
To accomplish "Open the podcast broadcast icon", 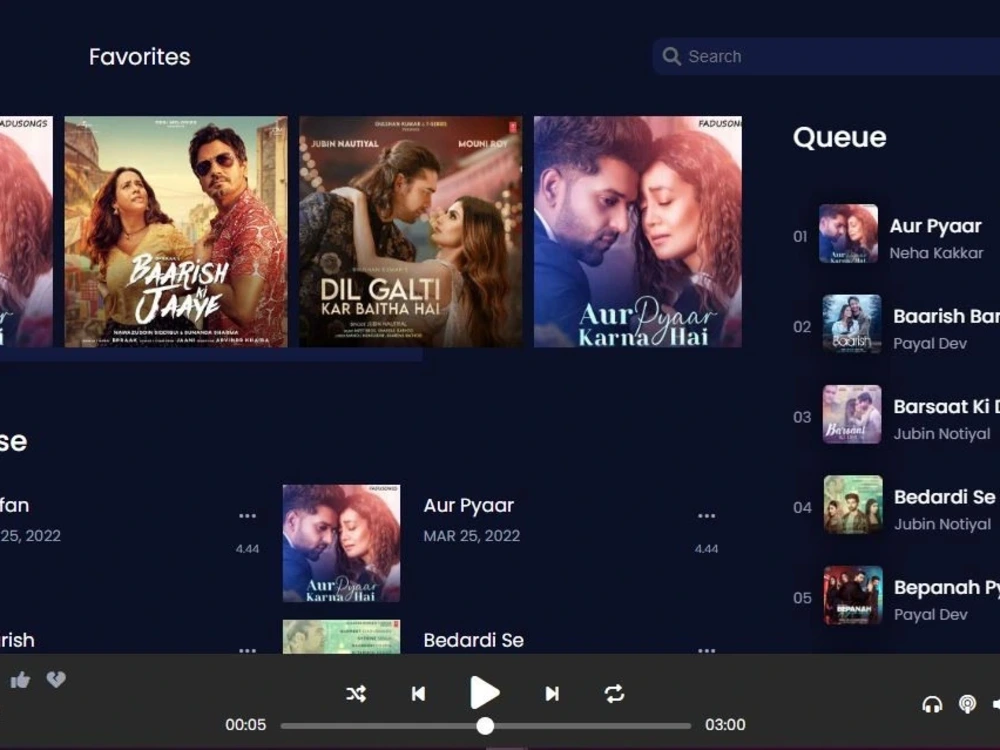I will click(967, 704).
